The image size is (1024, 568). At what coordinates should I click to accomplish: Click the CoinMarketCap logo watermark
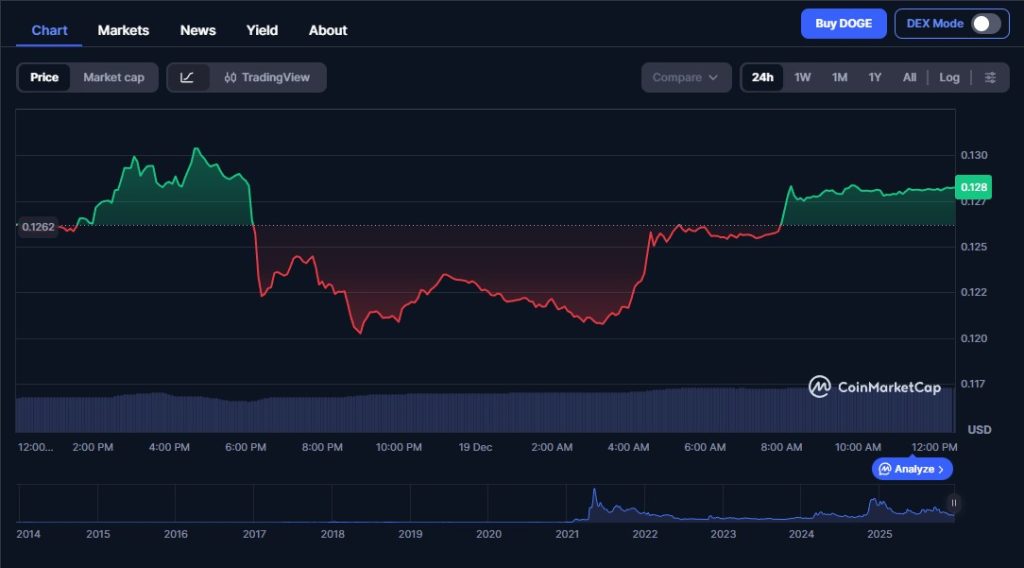[874, 387]
